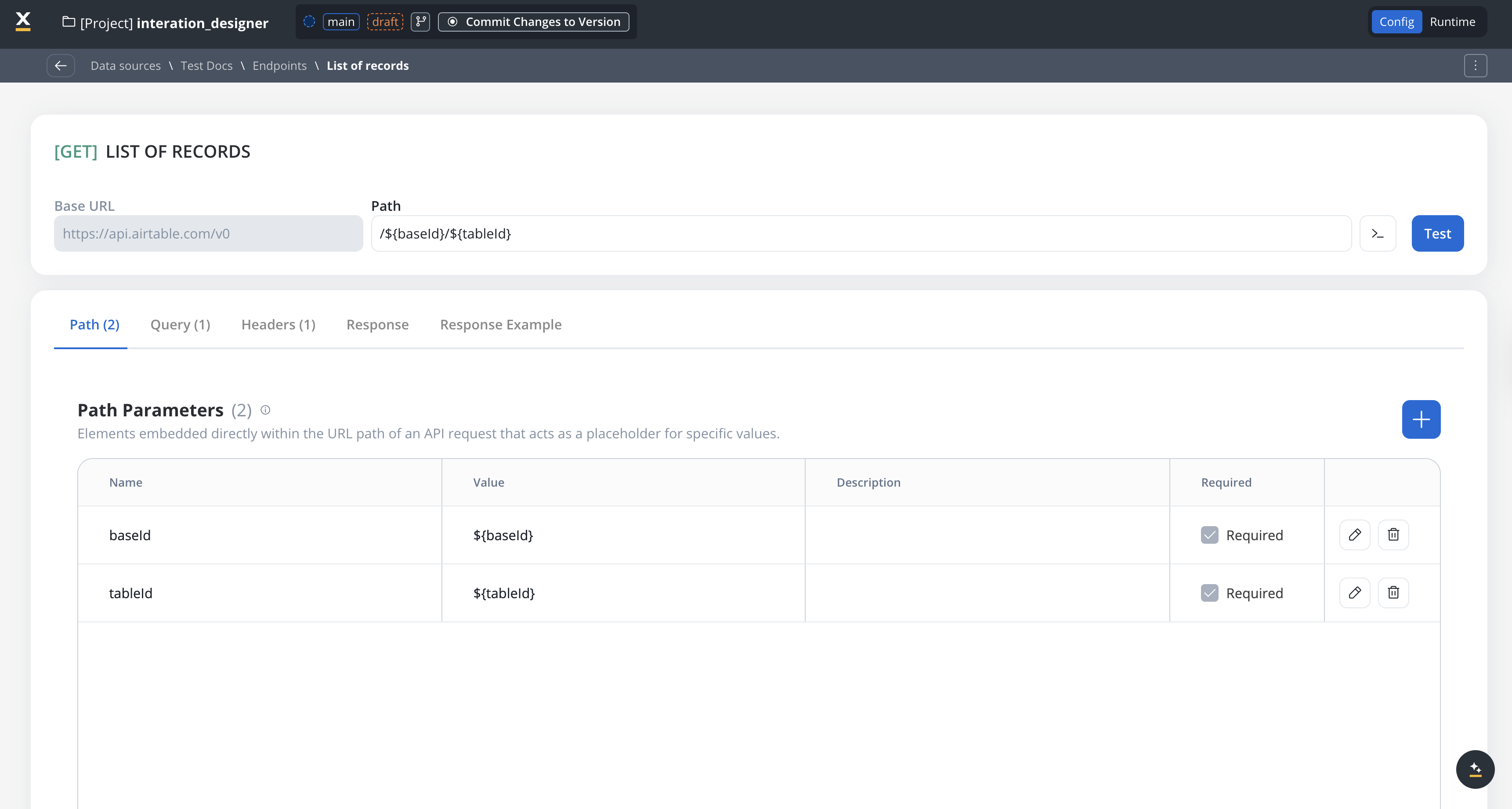Image resolution: width=1512 pixels, height=809 pixels.
Task: Click into the Path input field
Action: click(x=861, y=234)
